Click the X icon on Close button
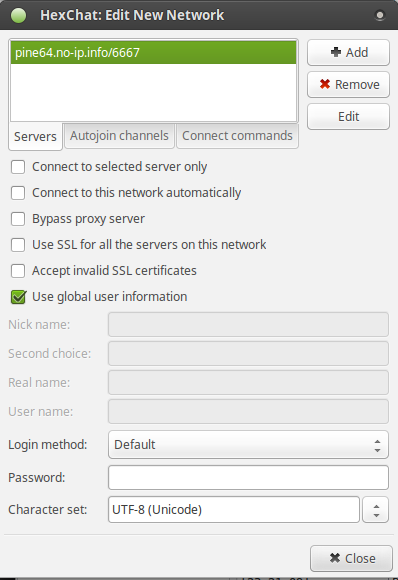The width and height of the screenshot is (398, 580). coord(335,558)
